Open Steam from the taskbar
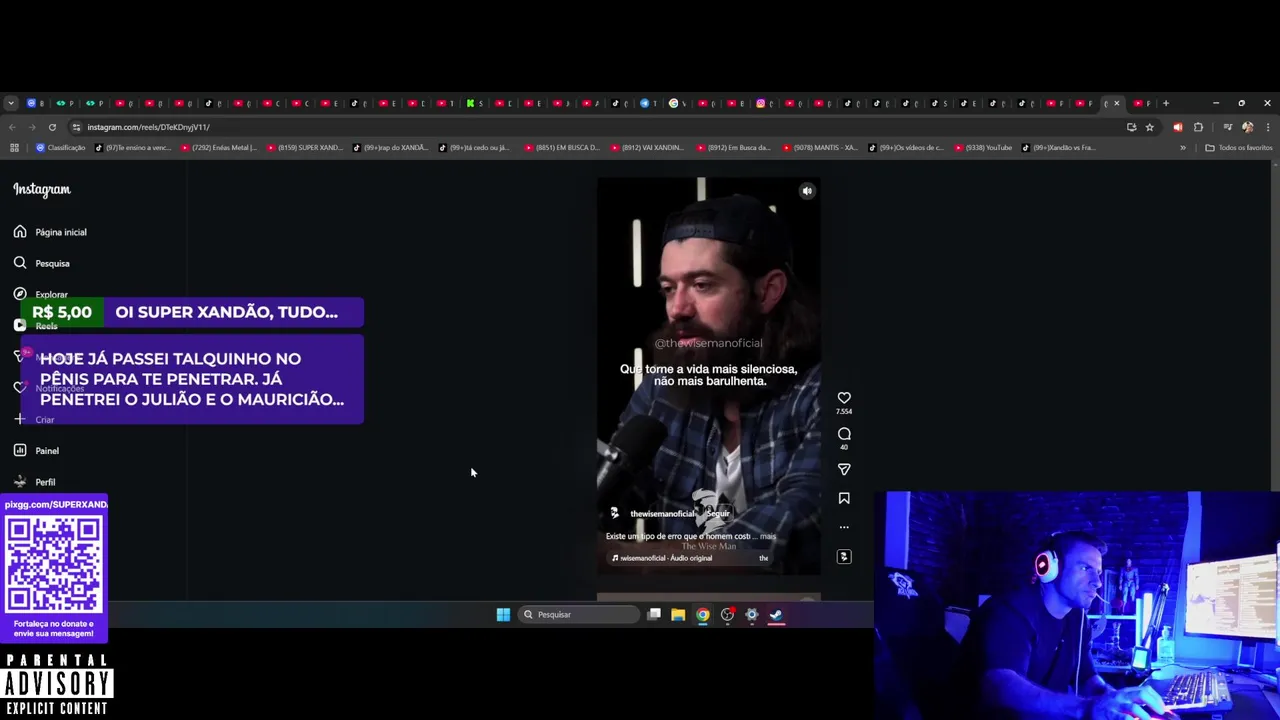The image size is (1280, 720). click(x=777, y=615)
